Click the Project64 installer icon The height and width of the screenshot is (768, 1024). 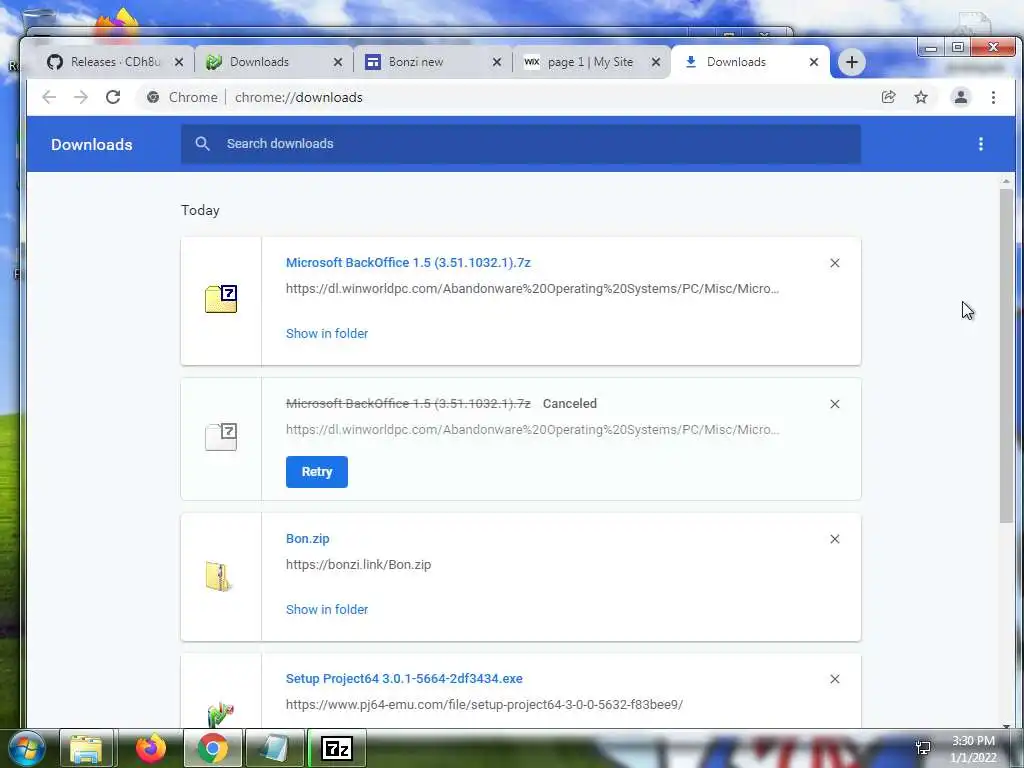point(221,714)
